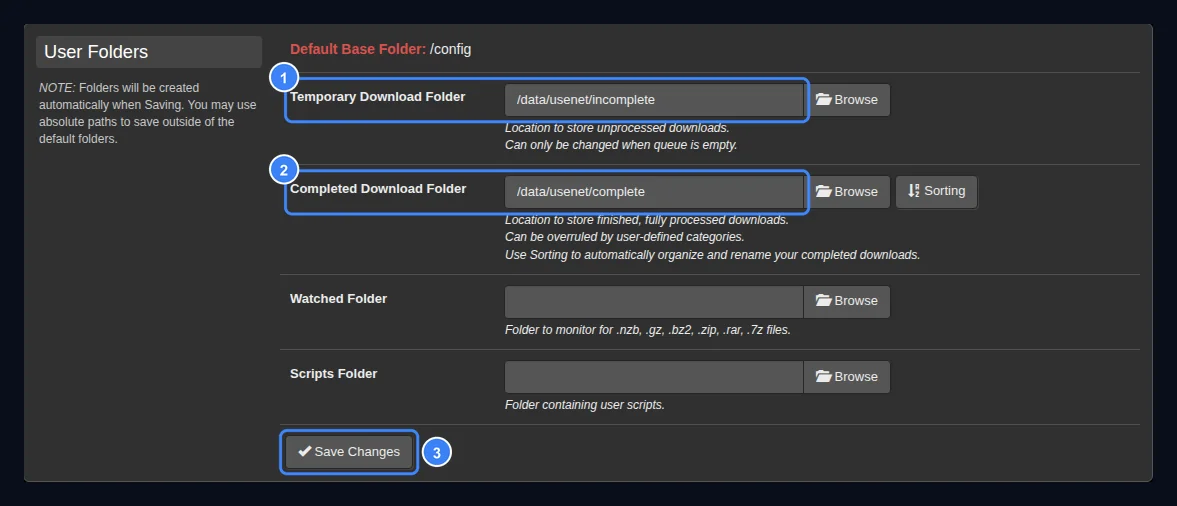Click the Default Base Folder label
This screenshot has height=506, width=1177.
pyautogui.click(x=358, y=50)
